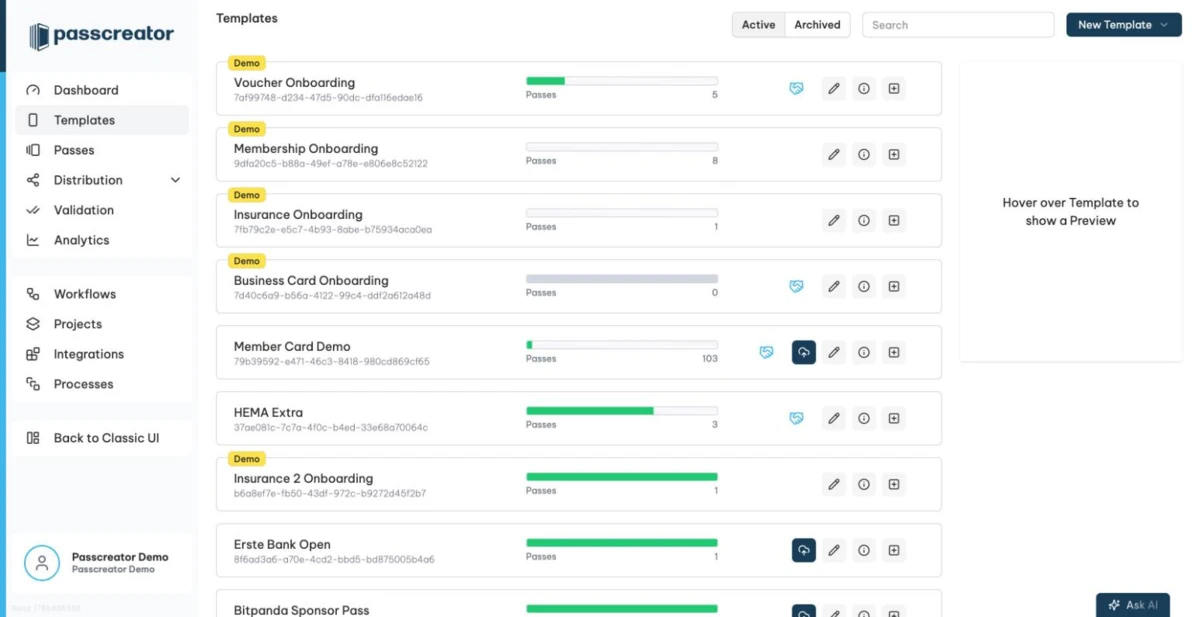The height and width of the screenshot is (617, 1200).
Task: Edit the HEMA Extra template
Action: pos(834,418)
